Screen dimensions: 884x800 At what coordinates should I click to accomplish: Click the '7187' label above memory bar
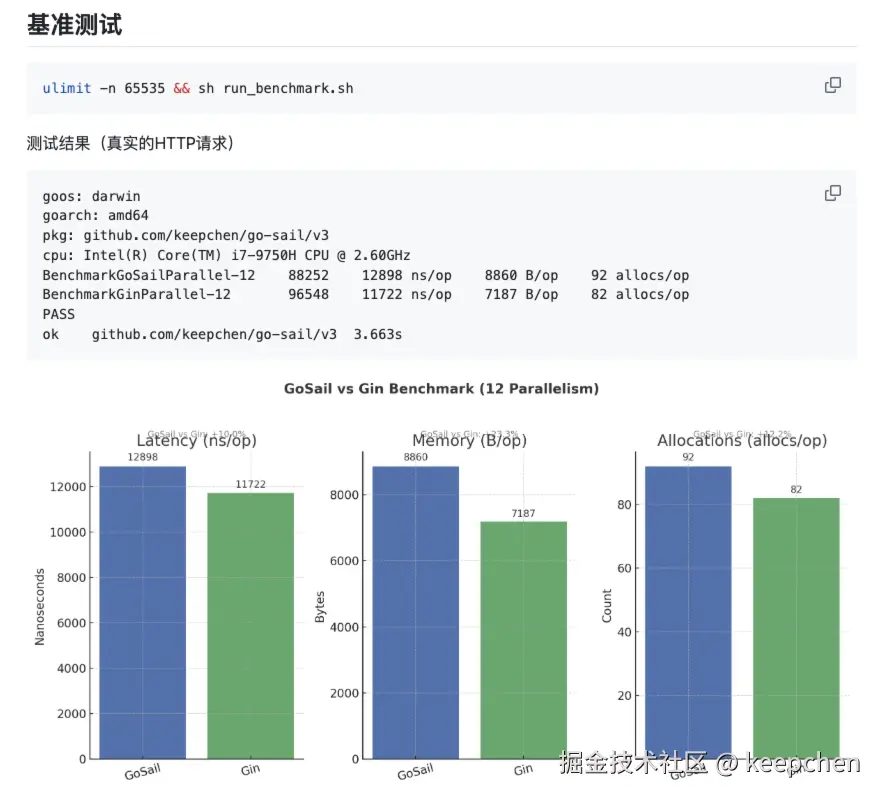tap(523, 514)
